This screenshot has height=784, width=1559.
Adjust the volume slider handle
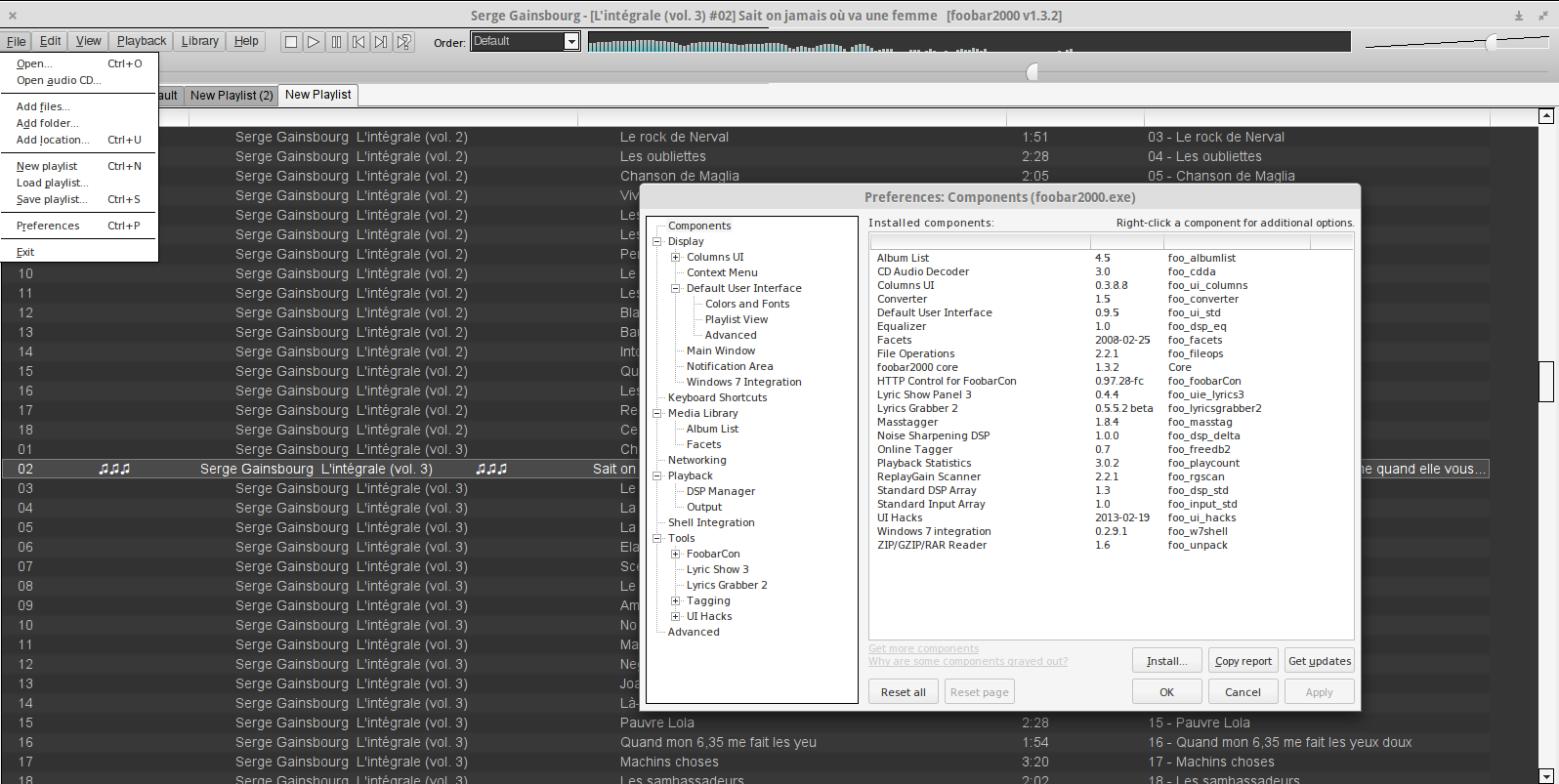(x=1491, y=42)
